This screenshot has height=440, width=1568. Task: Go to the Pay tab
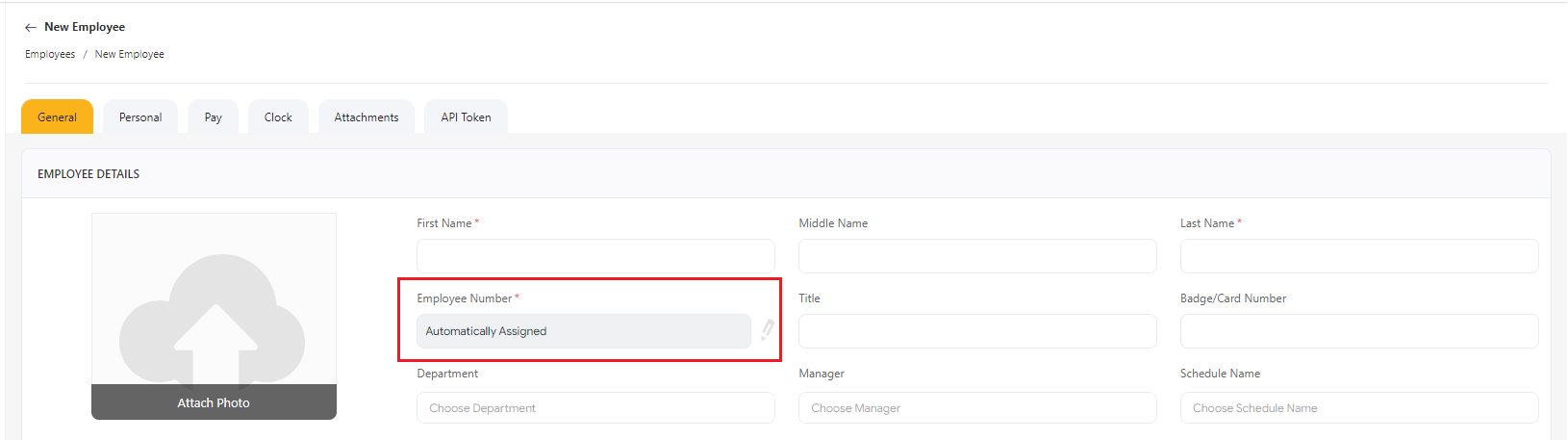click(213, 117)
